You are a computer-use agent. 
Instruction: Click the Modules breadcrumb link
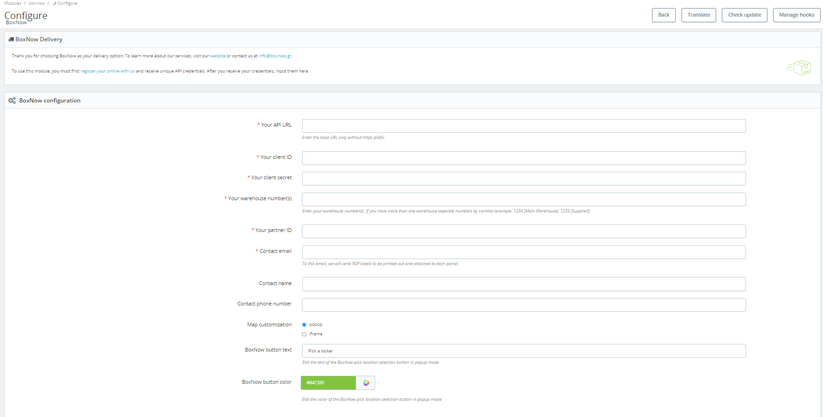click(12, 3)
